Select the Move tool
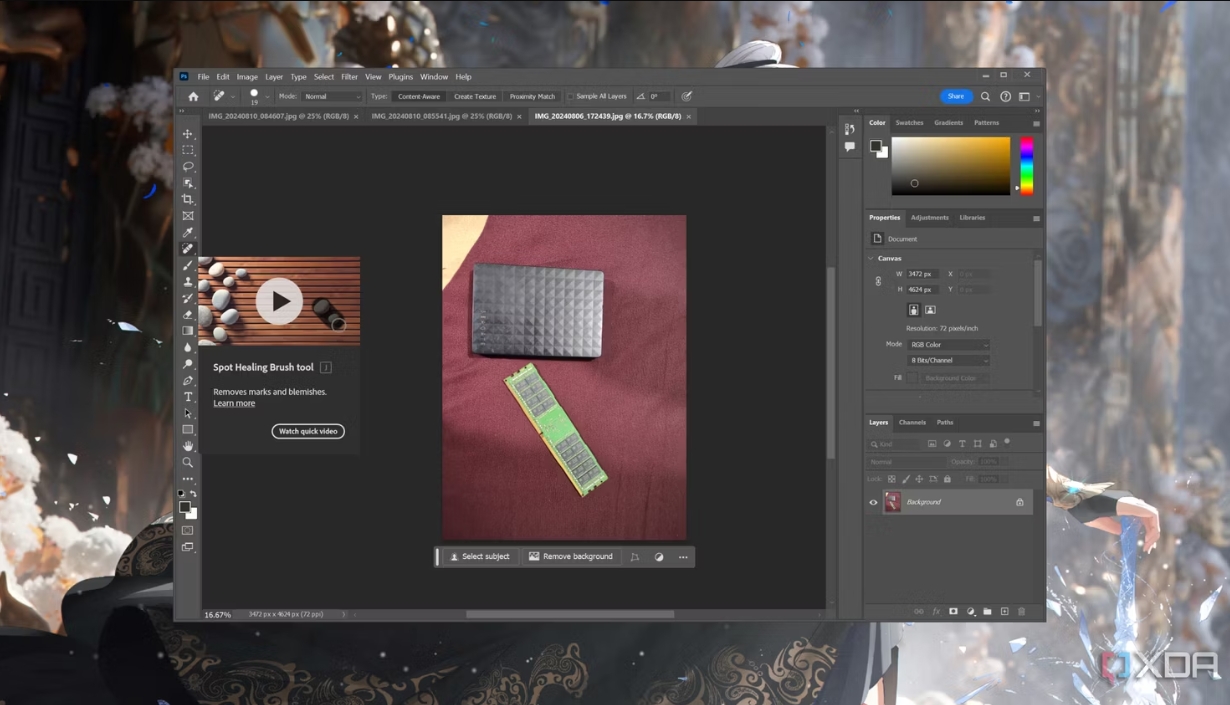The image size is (1230, 705). pos(187,134)
